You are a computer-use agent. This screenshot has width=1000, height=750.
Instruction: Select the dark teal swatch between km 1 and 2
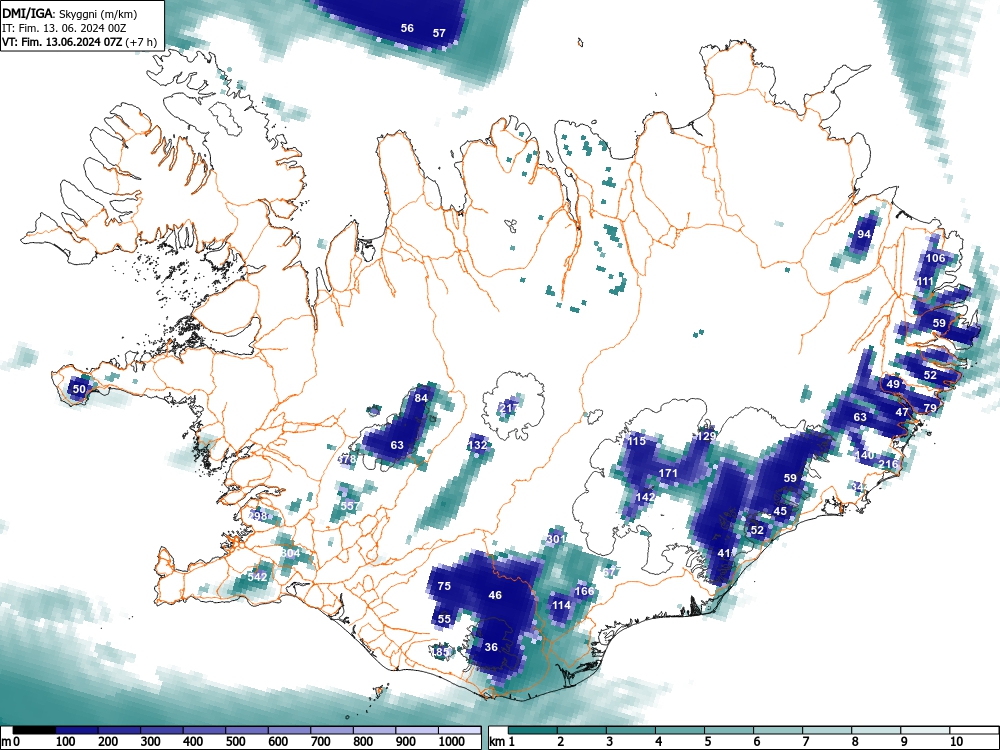point(533,730)
